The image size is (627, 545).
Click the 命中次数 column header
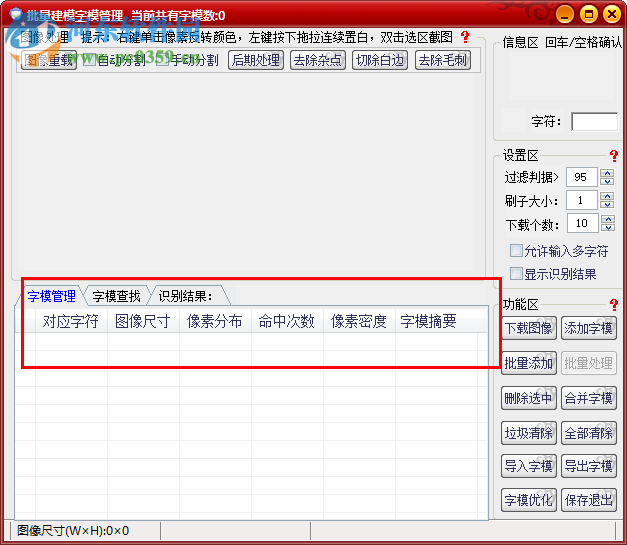click(287, 321)
